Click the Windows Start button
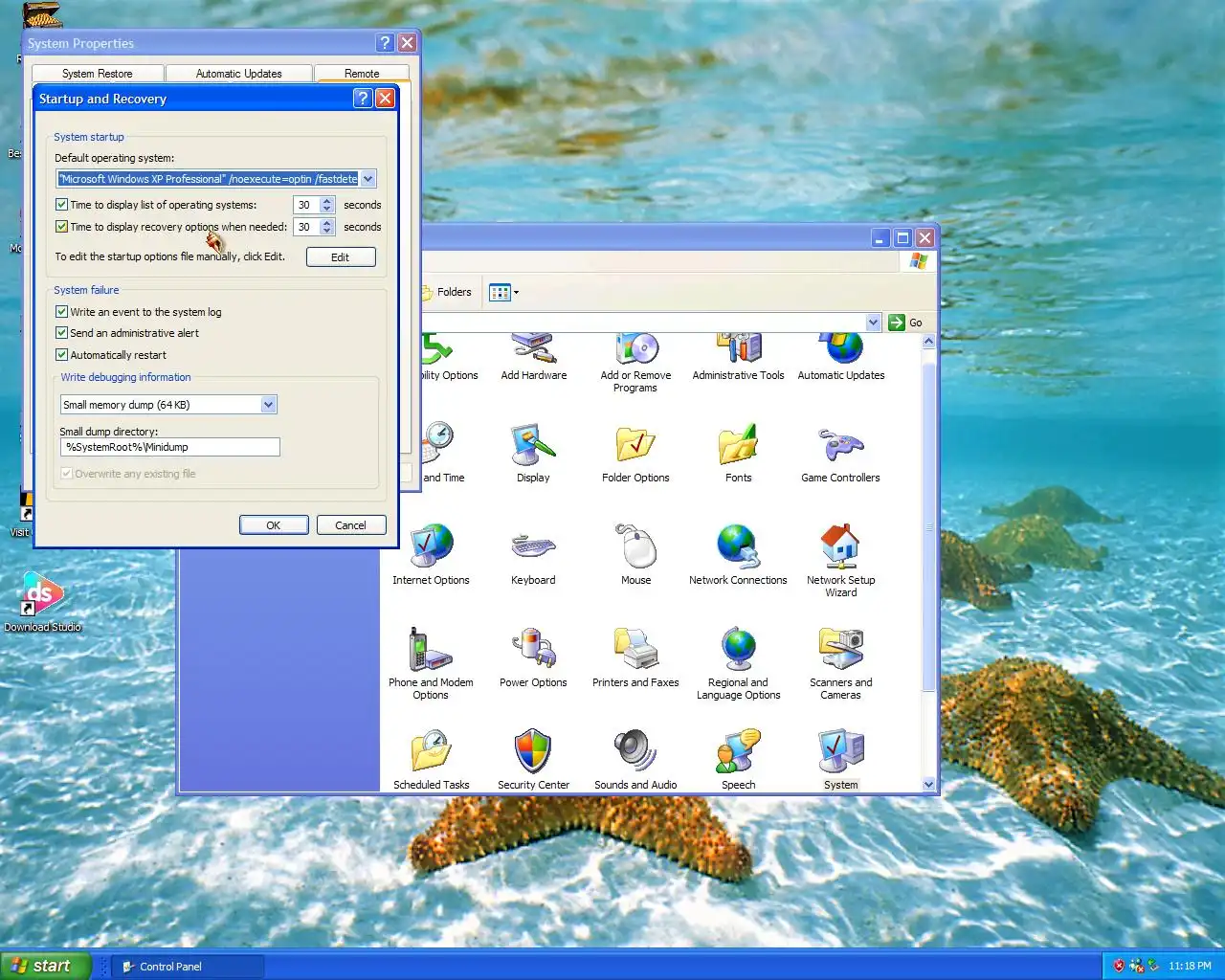Viewport: 1225px width, 980px height. 46,966
